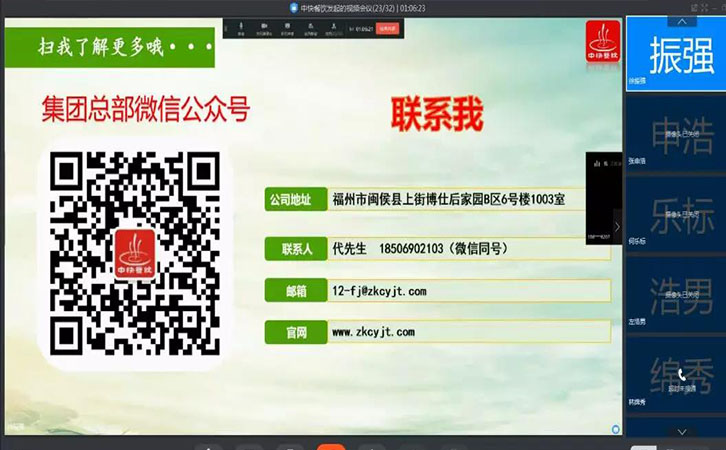Select the 绵秀 participant tile
The height and width of the screenshot is (450, 726).
pos(676,375)
